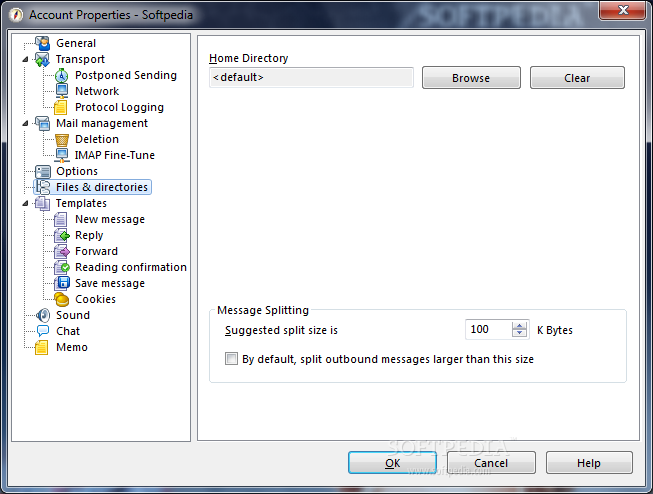Click the Cookies icon
The width and height of the screenshot is (653, 494).
pos(62,299)
